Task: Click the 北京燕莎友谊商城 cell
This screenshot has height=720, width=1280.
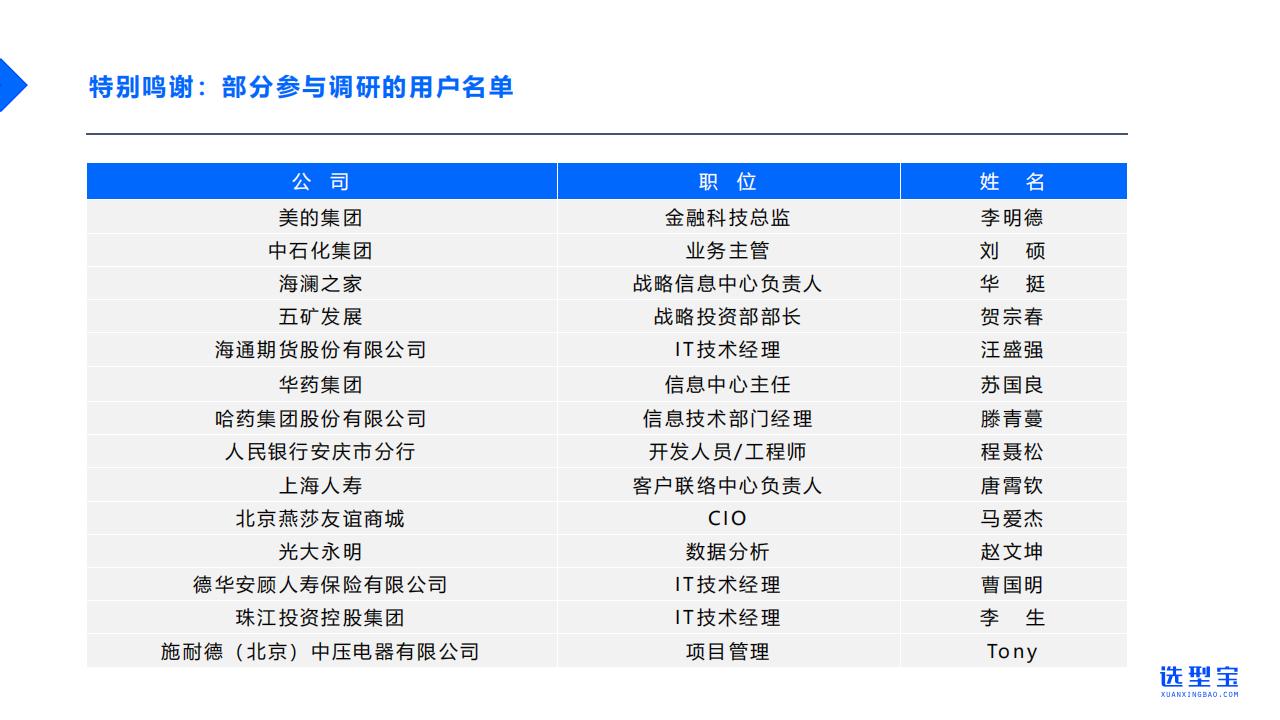Action: pos(321,518)
